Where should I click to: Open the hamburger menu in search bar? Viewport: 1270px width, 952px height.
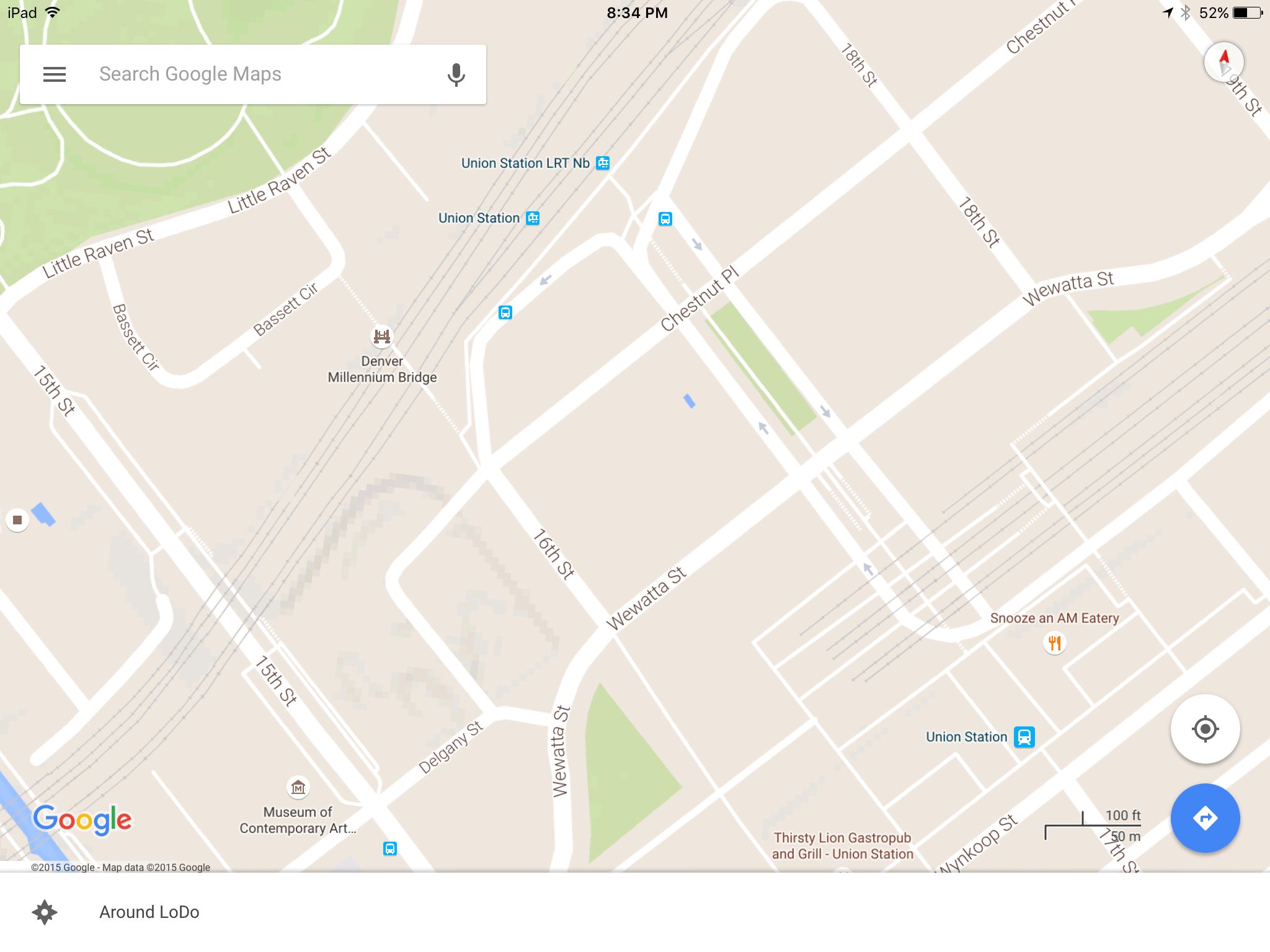(x=55, y=74)
